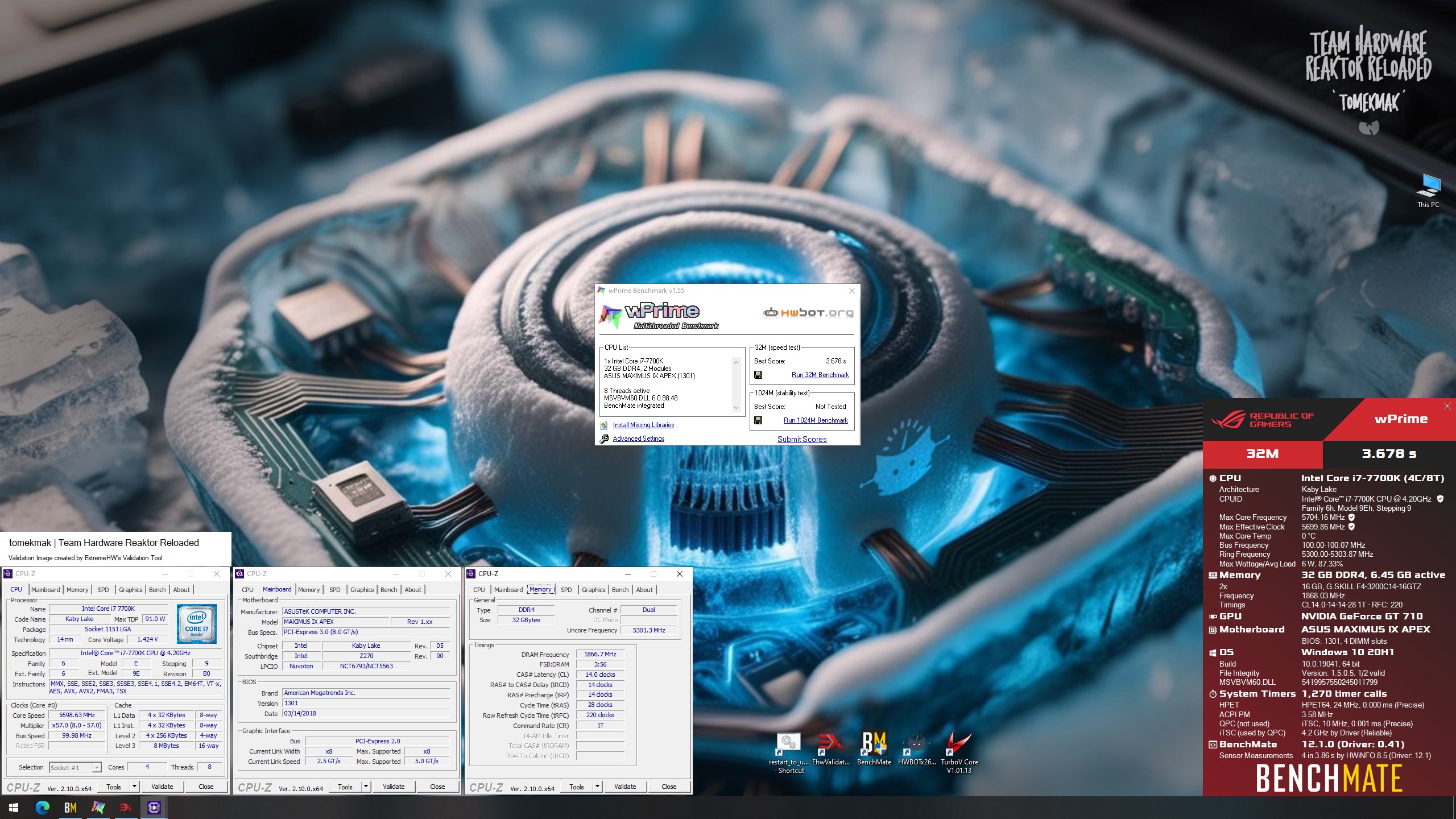This screenshot has width=1456, height=819.
Task: Open the About tab in the Mainboard CPU-Z window
Action: pyautogui.click(x=413, y=590)
